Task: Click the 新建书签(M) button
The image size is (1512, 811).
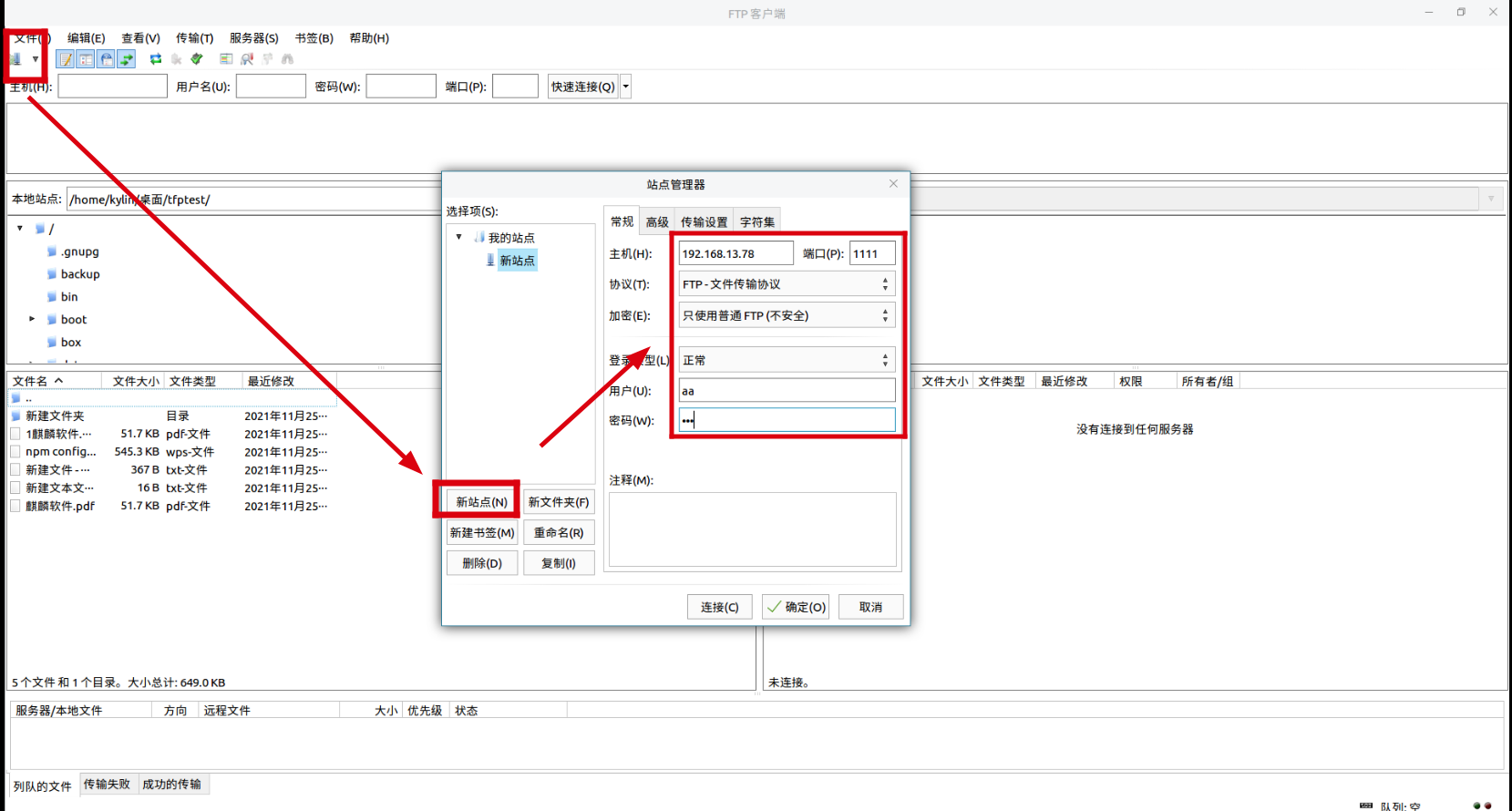Action: [482, 532]
